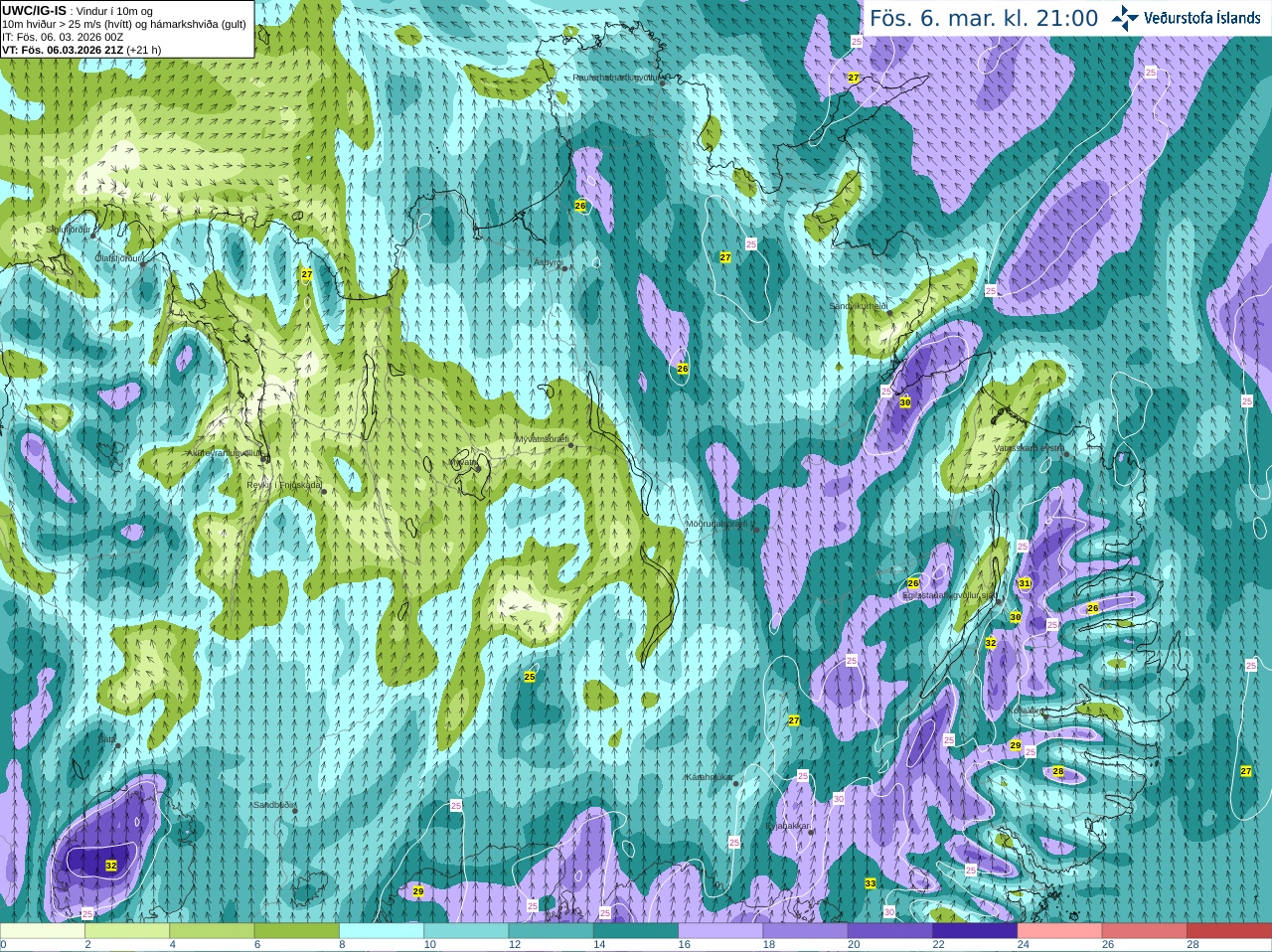1272x952 pixels.
Task: Pick the 6–8 m/s olive green swatch
Action: point(297,931)
